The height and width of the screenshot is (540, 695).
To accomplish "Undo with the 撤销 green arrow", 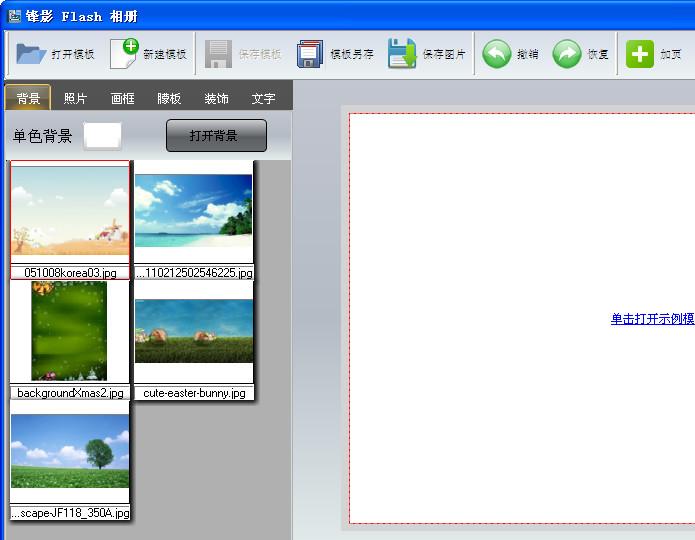I will 497,54.
